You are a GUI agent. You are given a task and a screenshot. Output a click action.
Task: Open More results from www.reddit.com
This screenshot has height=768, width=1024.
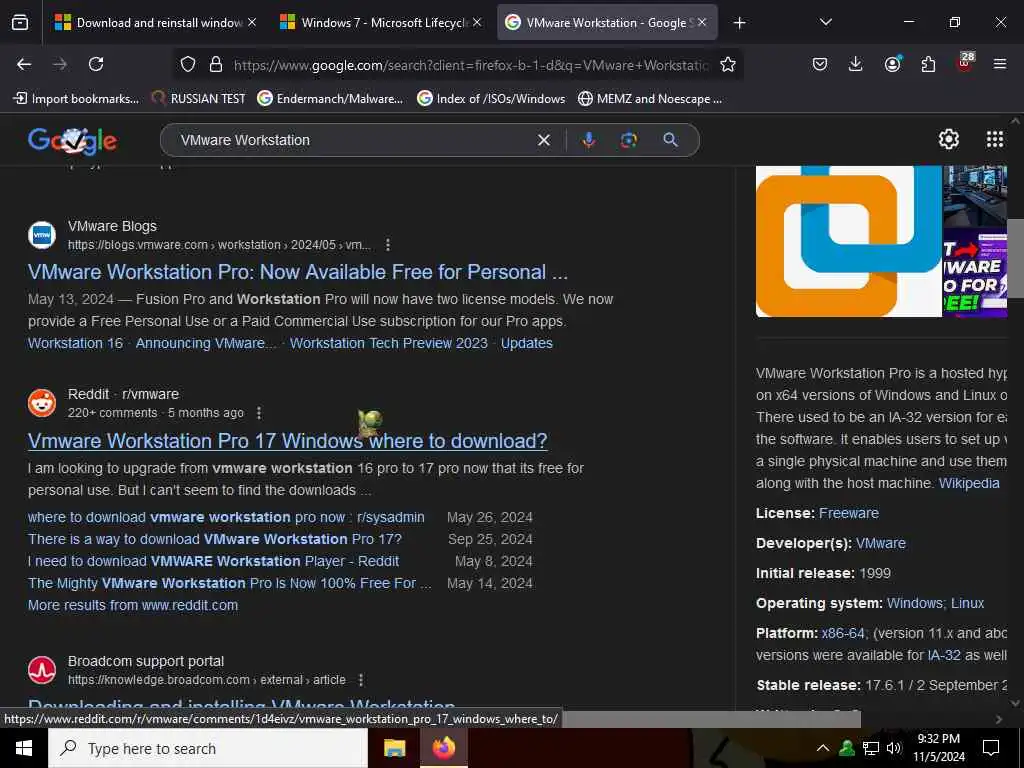click(133, 605)
